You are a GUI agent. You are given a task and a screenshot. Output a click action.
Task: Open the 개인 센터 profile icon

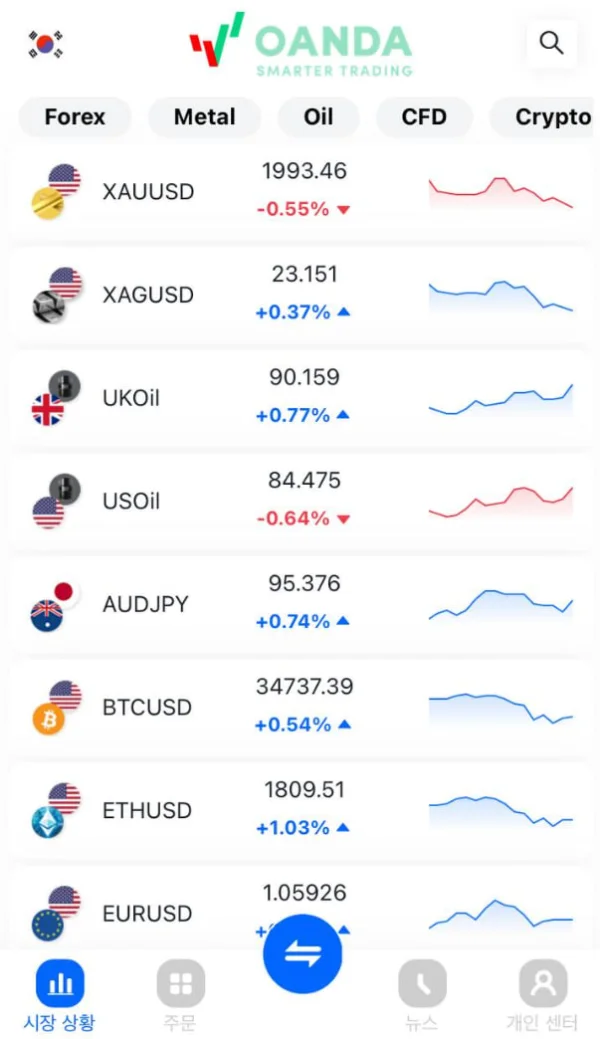click(x=543, y=984)
